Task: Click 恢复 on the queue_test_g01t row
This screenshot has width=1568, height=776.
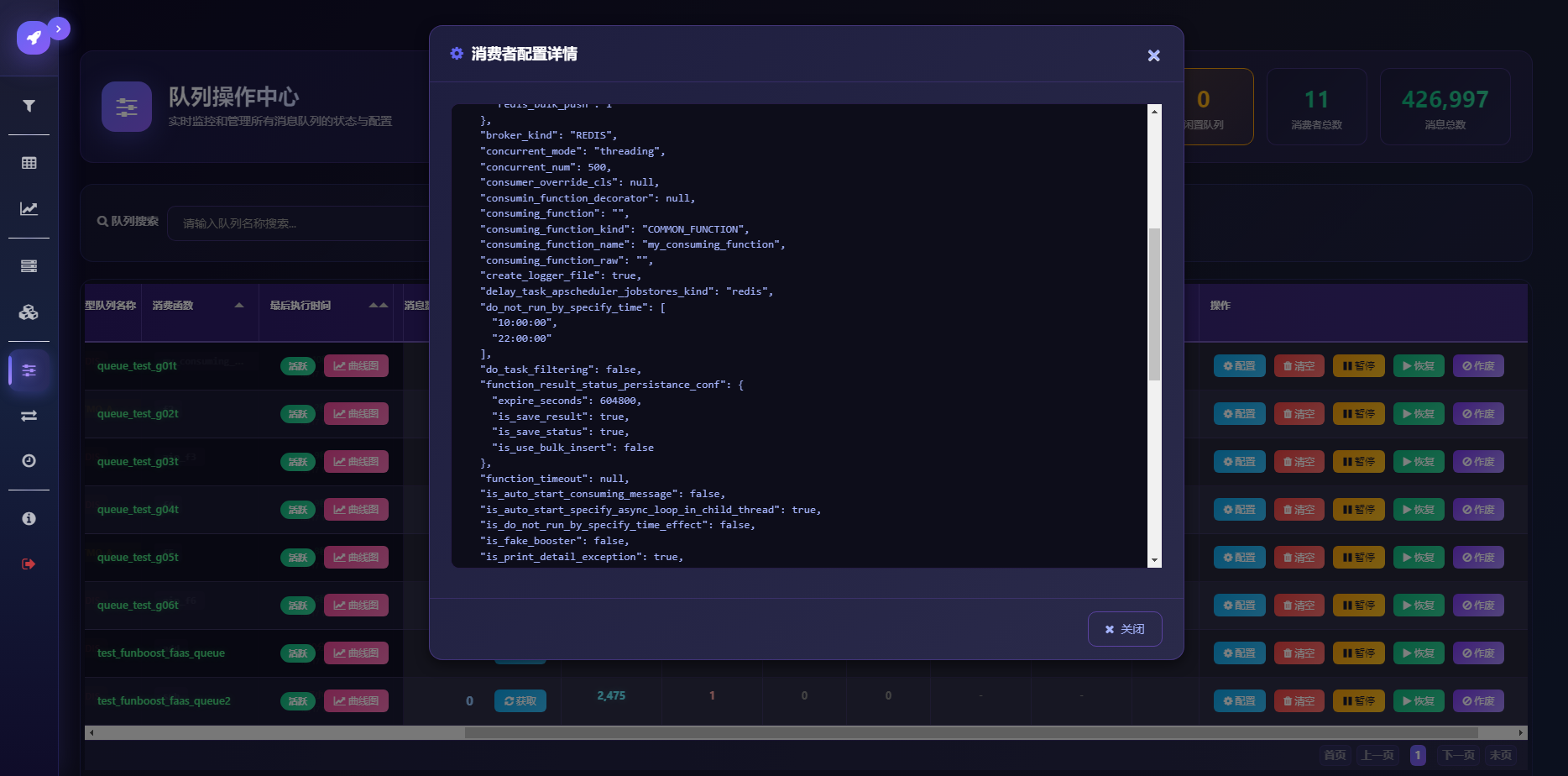Action: [x=1419, y=366]
